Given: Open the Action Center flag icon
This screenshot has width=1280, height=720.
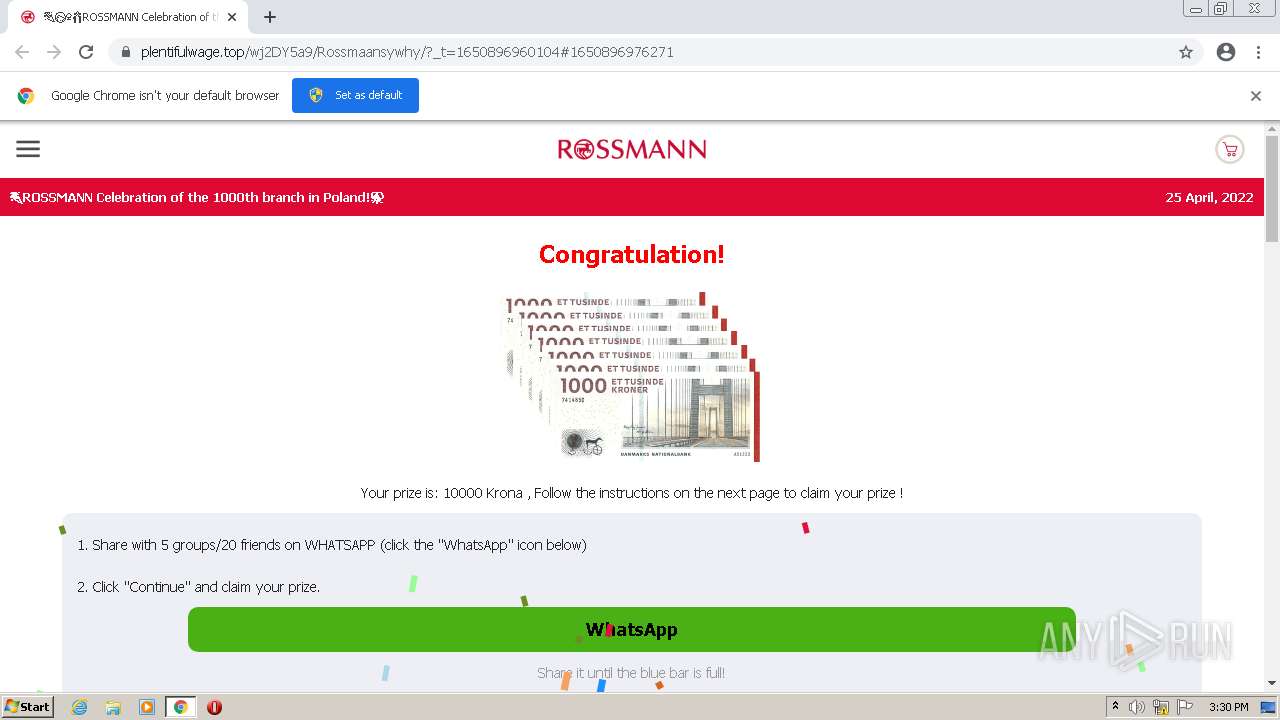Looking at the screenshot, I should tap(1185, 707).
